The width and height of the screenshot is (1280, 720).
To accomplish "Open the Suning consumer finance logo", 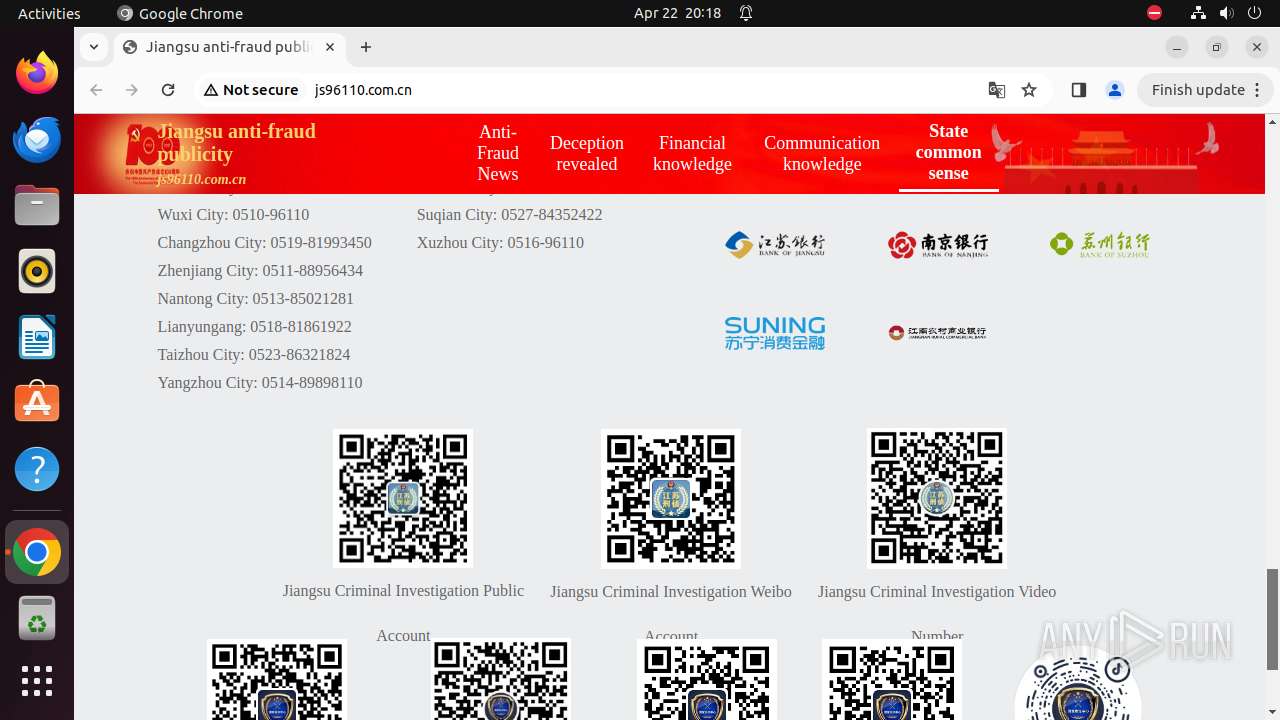I will (775, 333).
